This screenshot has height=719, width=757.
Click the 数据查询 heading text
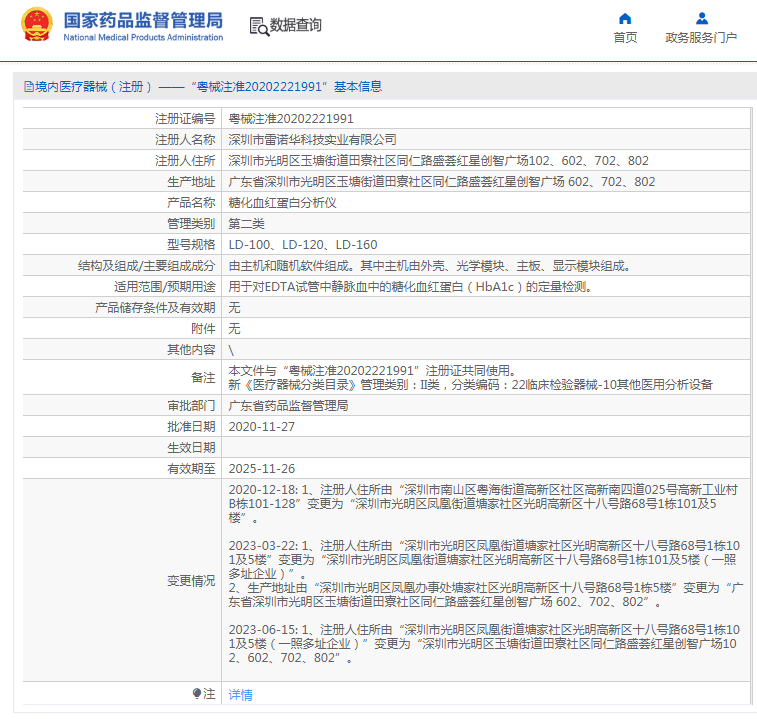(x=295, y=25)
